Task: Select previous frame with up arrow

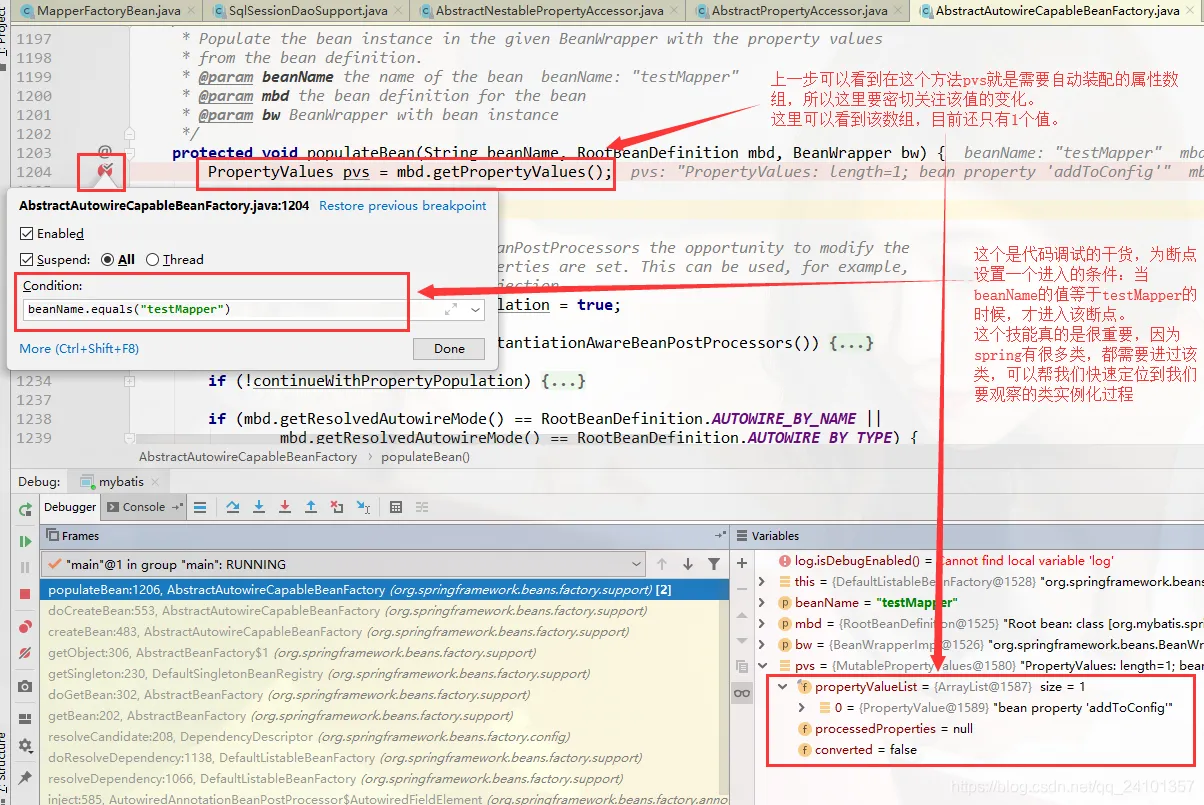Action: click(662, 564)
